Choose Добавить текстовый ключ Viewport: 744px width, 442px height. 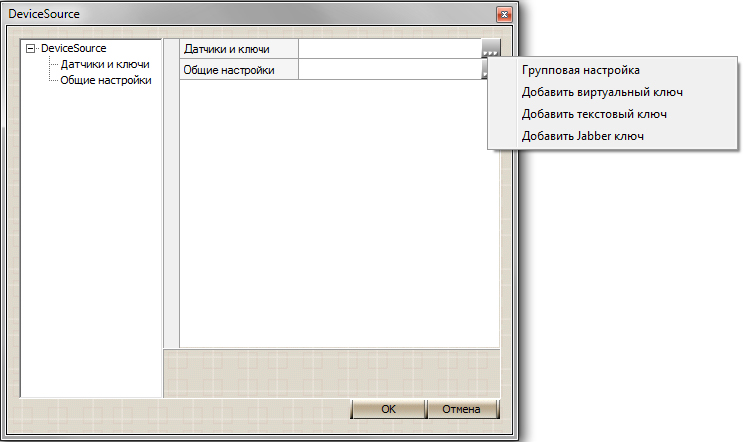coord(594,114)
